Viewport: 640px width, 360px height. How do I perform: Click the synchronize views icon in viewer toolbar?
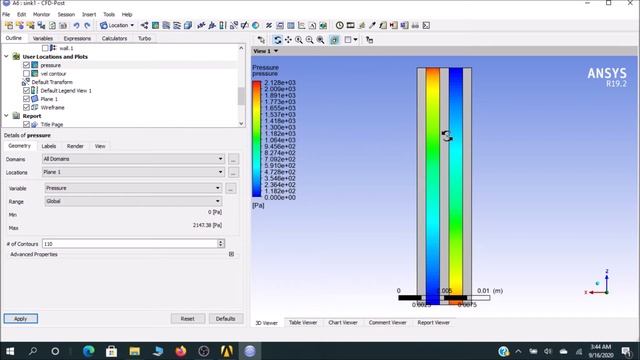(x=369, y=40)
